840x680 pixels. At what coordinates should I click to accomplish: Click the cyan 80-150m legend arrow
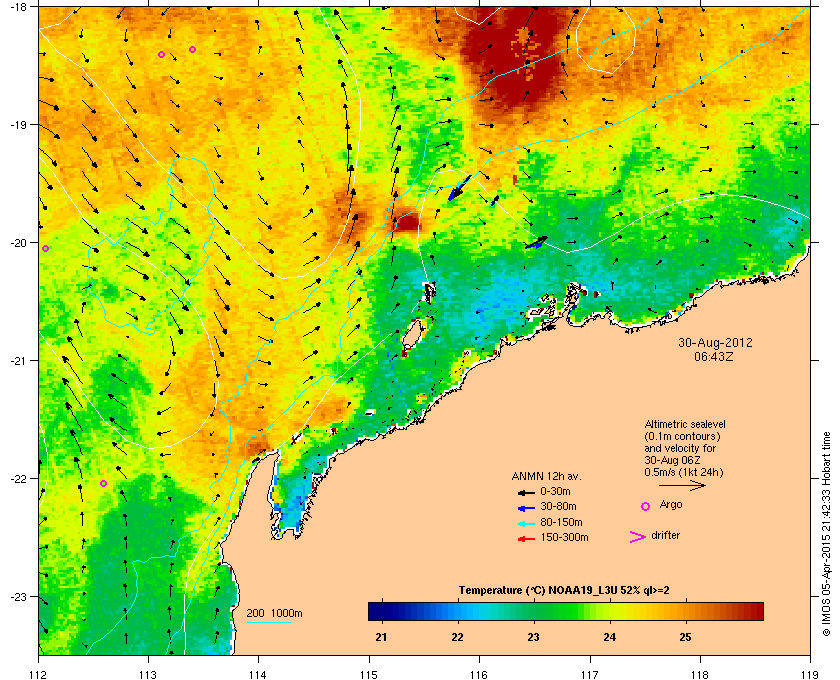(x=526, y=523)
